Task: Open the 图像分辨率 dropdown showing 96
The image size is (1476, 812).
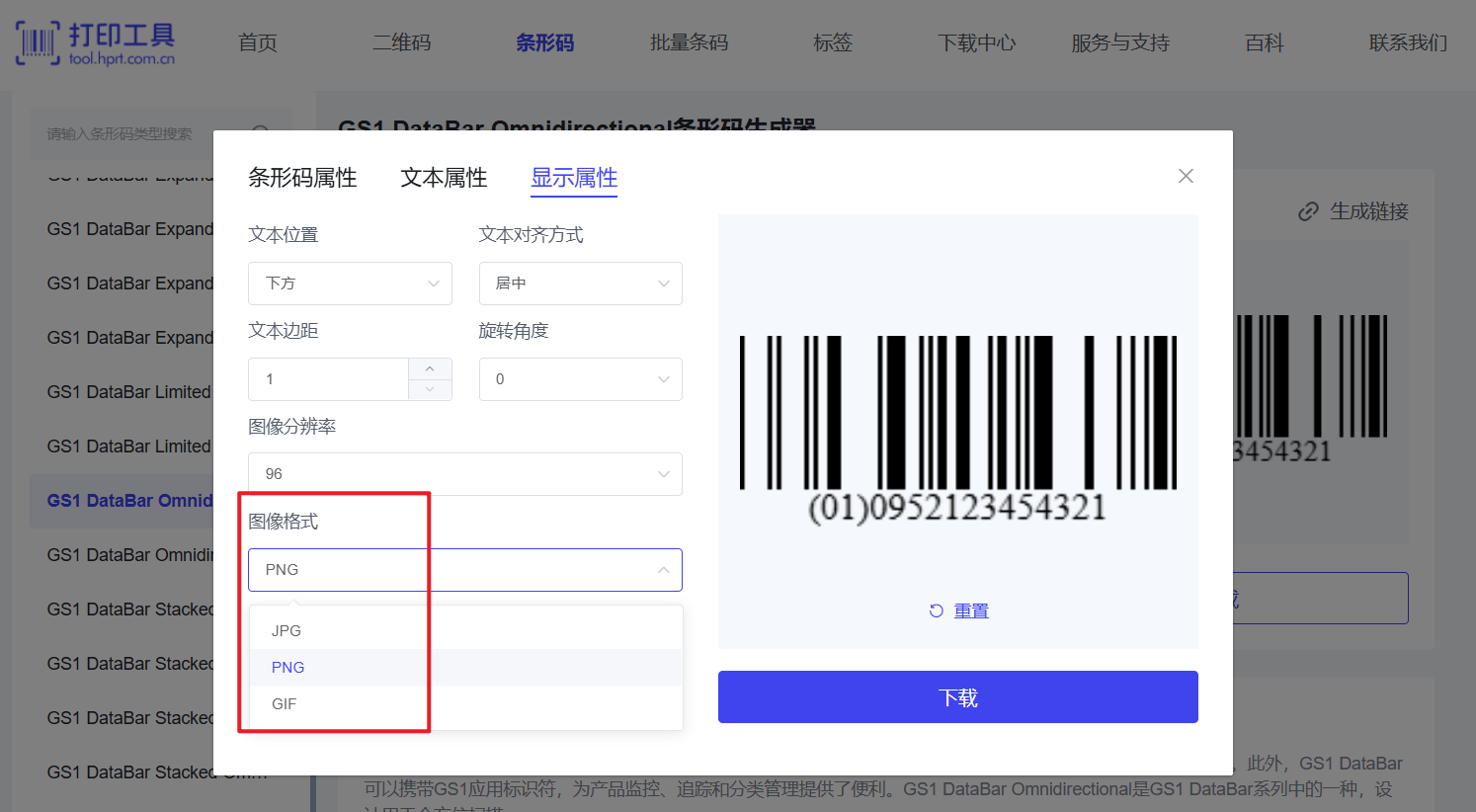Action: tap(465, 474)
